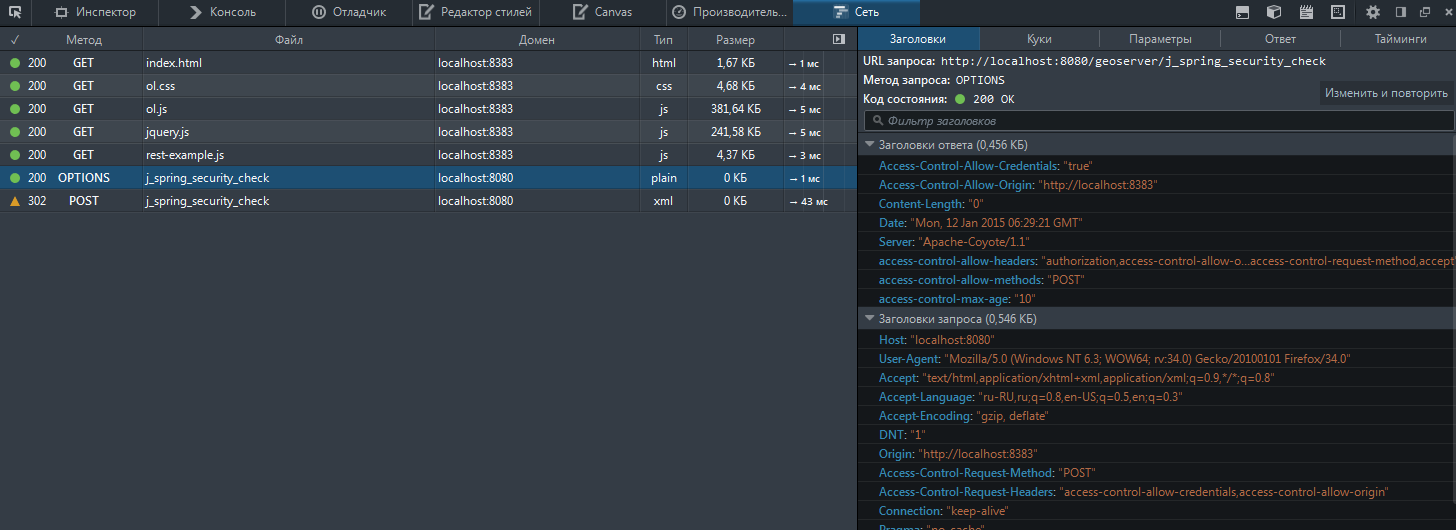Image resolution: width=1456 pixels, height=530 pixels.
Task: Click Access-Control-Allow-Credentials response header
Action: tap(1157, 166)
